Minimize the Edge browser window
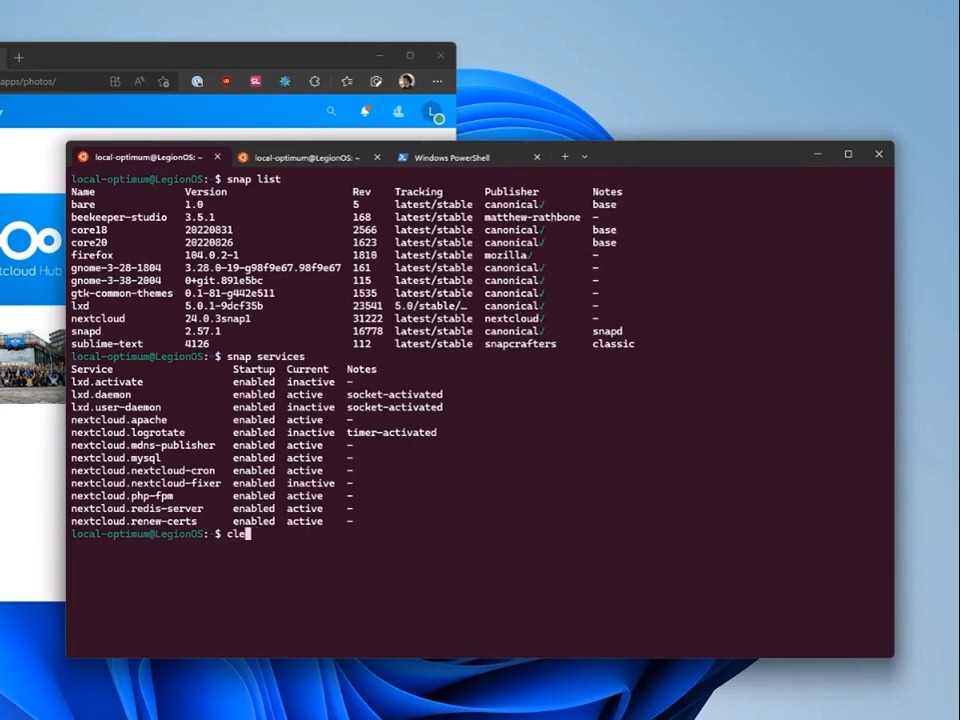 pos(380,55)
